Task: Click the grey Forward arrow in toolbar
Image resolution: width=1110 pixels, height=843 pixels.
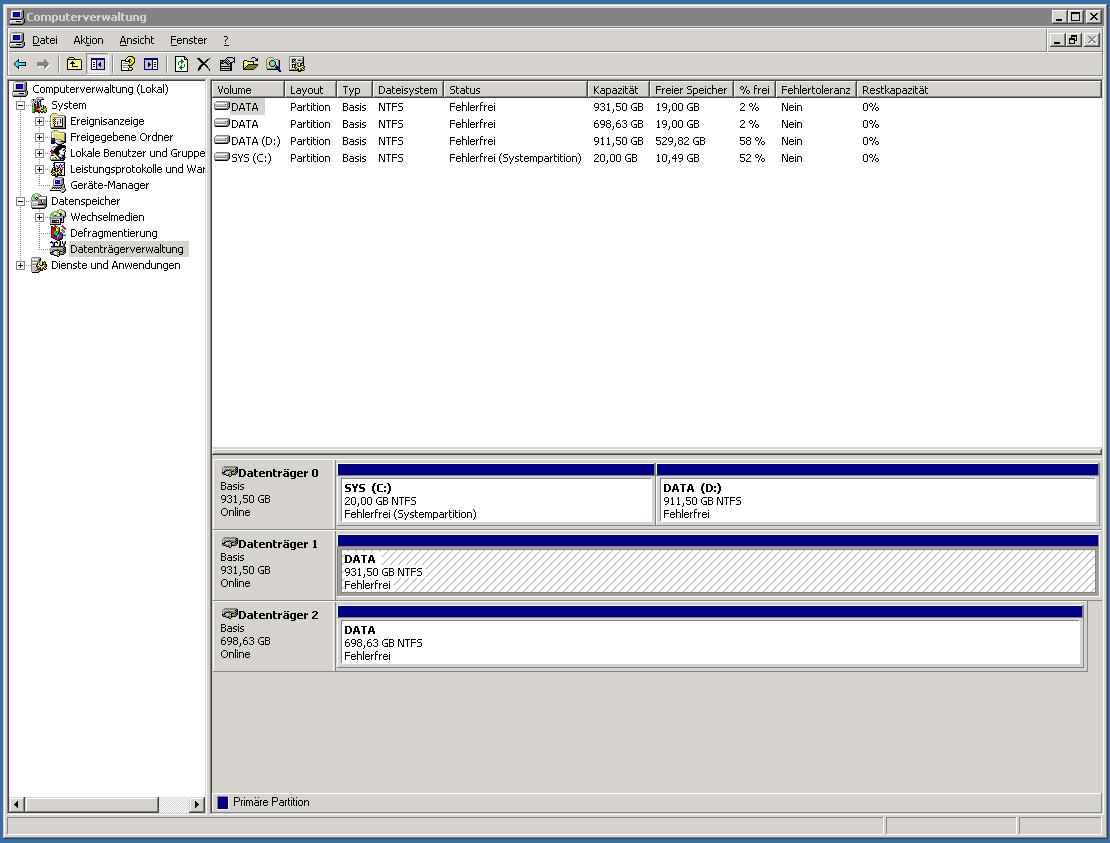Action: point(43,64)
